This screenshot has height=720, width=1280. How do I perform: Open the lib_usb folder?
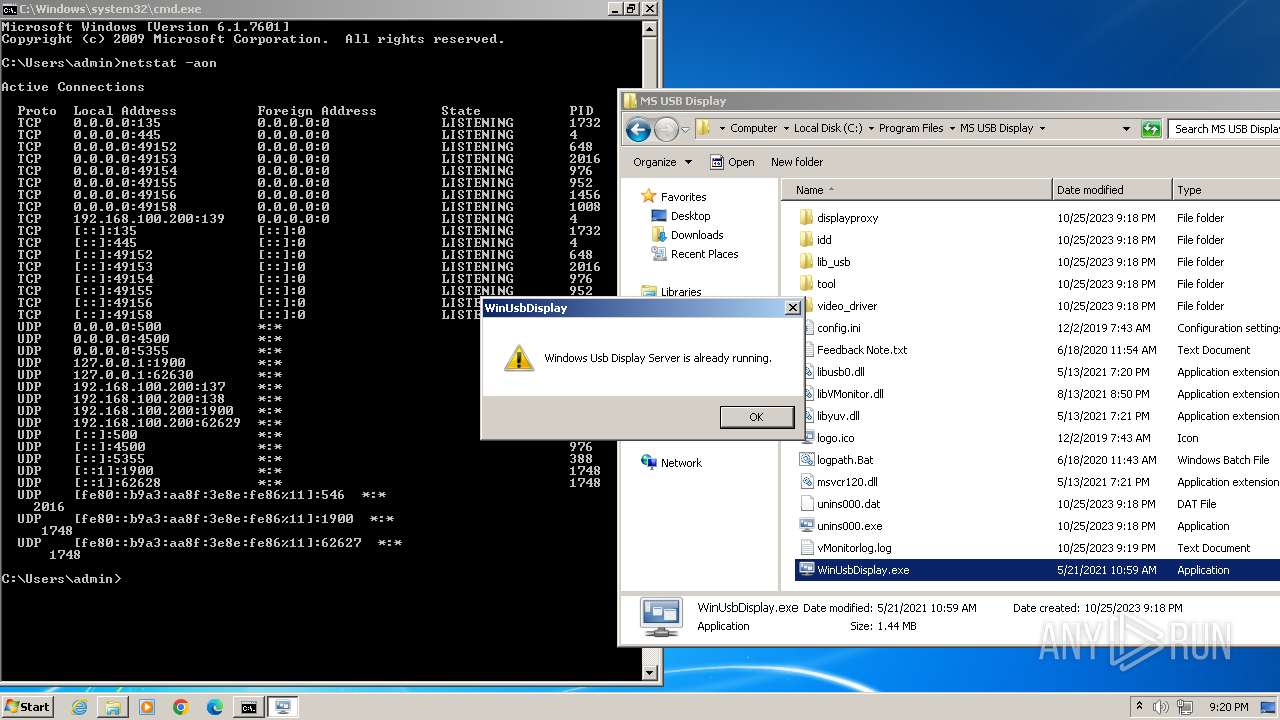point(833,262)
